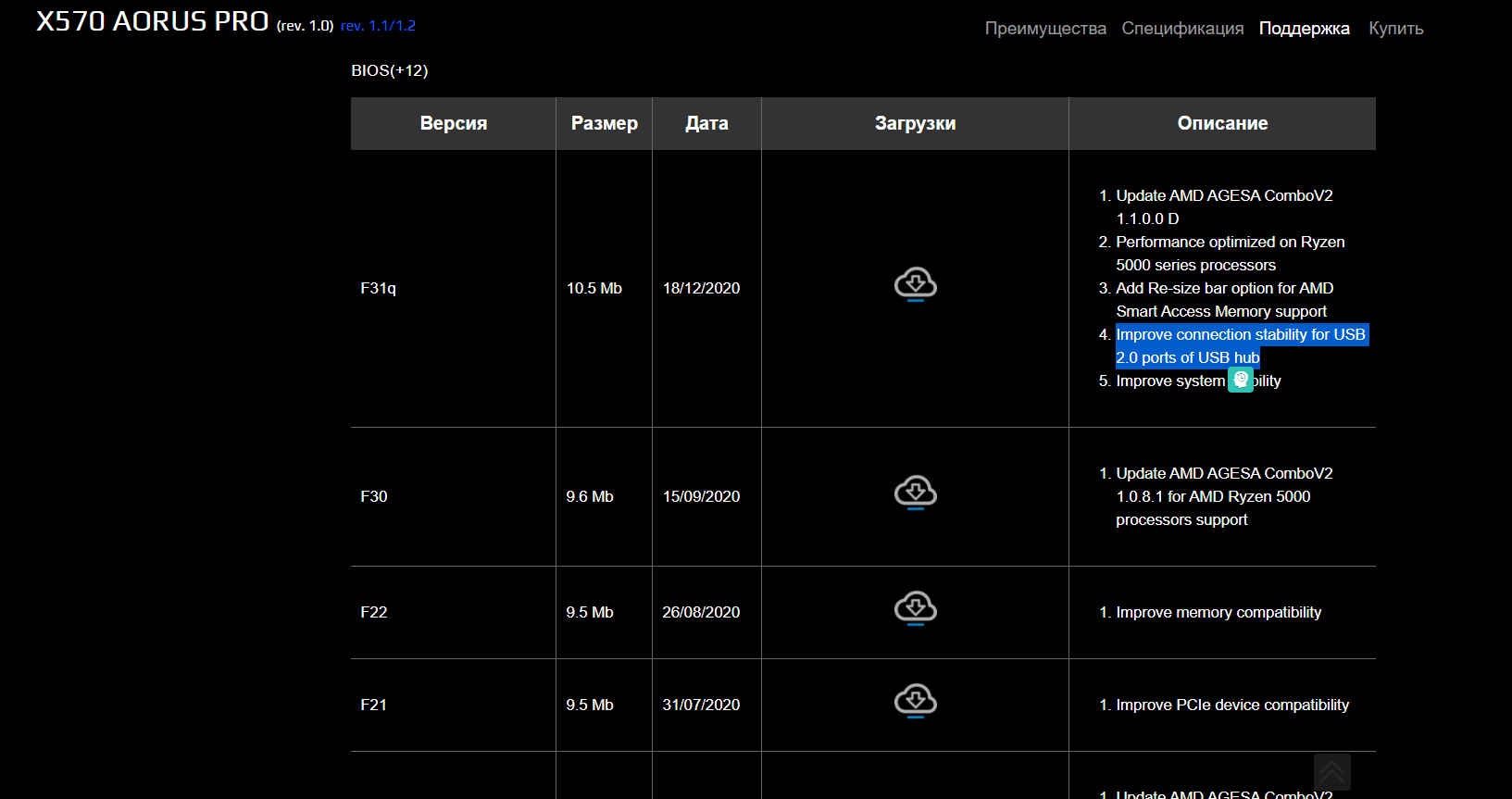1512x799 pixels.
Task: Download the F22 BIOS file
Action: [x=915, y=608]
